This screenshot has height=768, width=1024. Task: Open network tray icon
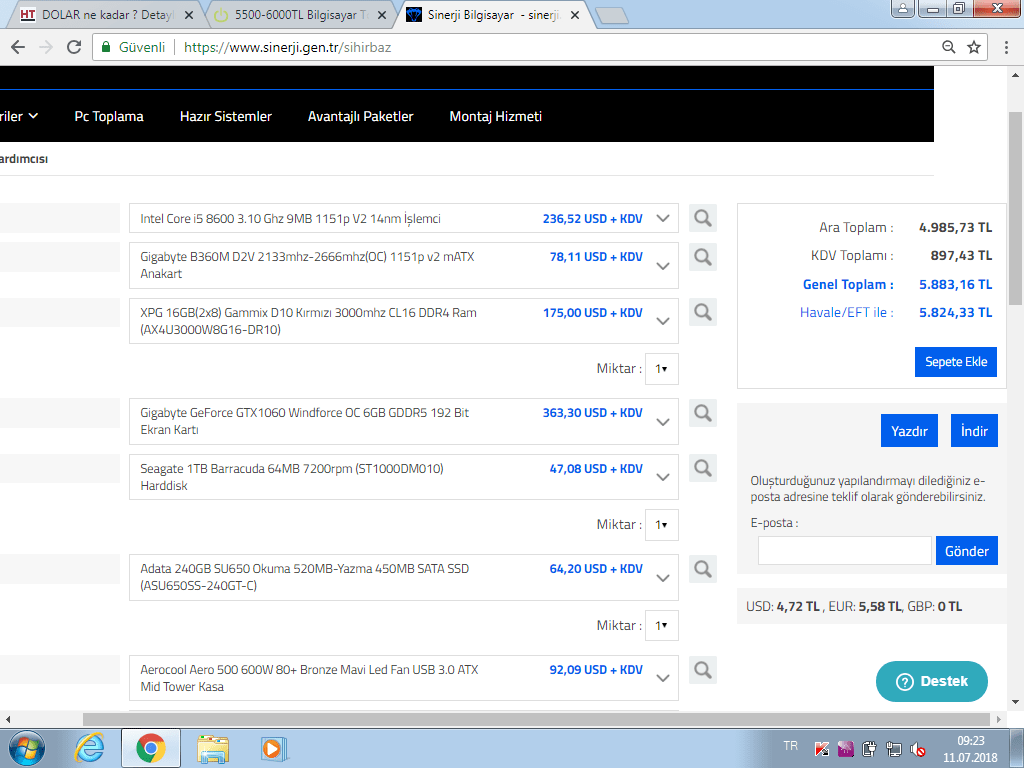tap(893, 749)
